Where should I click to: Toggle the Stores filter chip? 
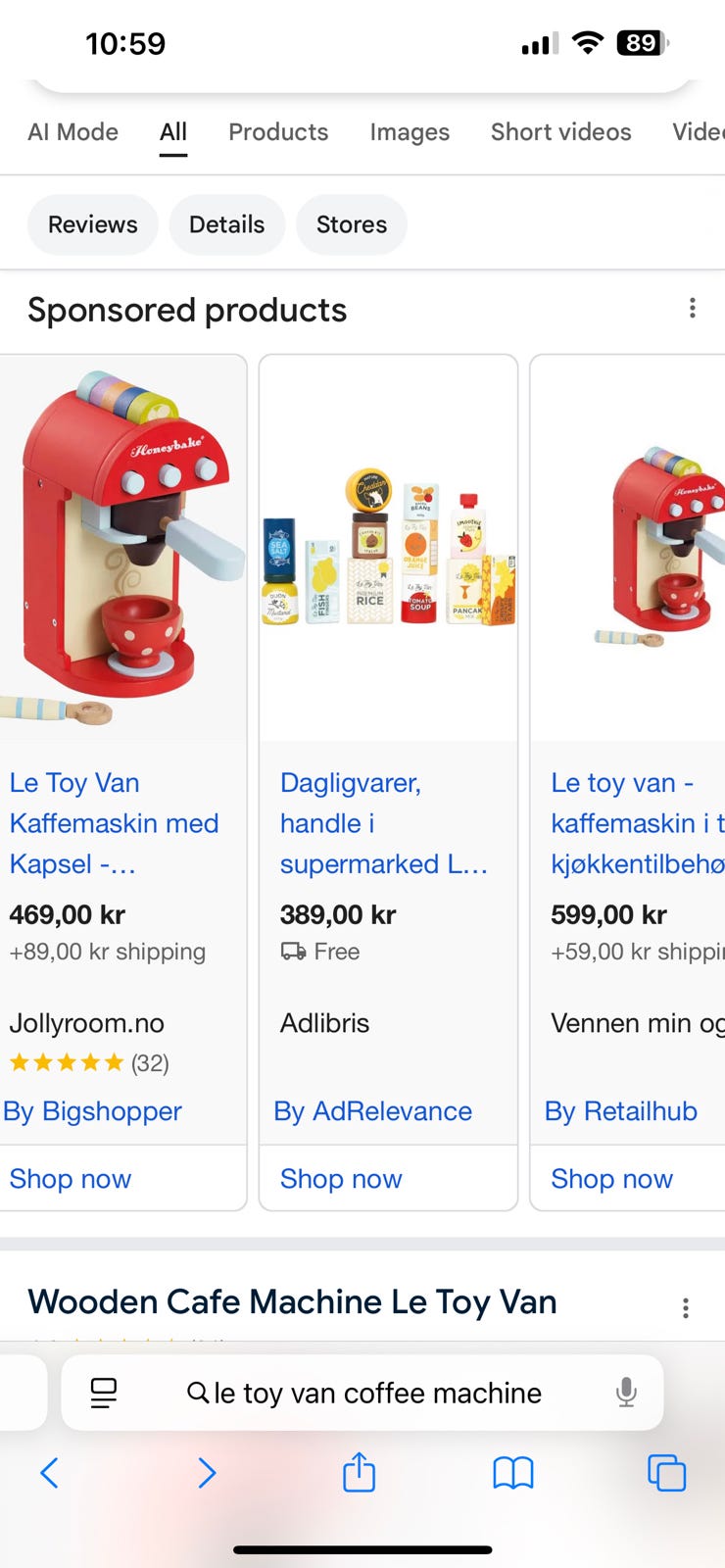point(351,224)
